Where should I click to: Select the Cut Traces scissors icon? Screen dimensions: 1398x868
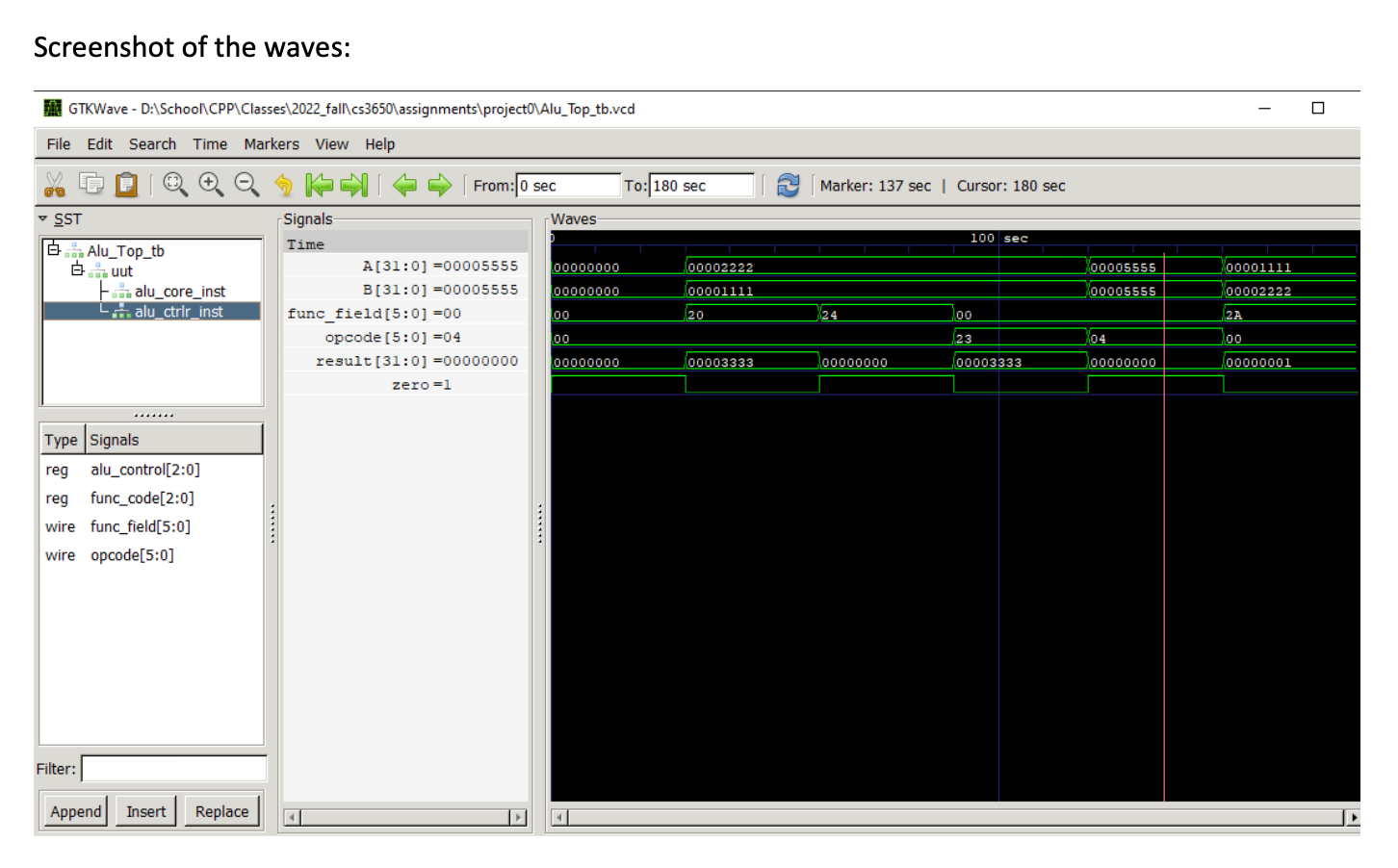pyautogui.click(x=55, y=185)
